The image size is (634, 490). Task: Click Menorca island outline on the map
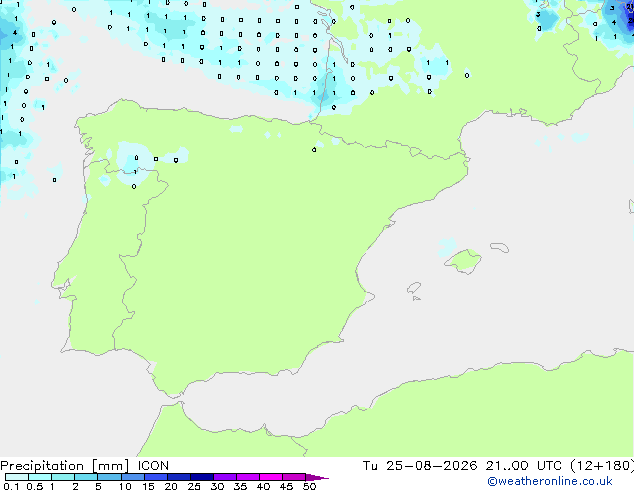pos(500,247)
